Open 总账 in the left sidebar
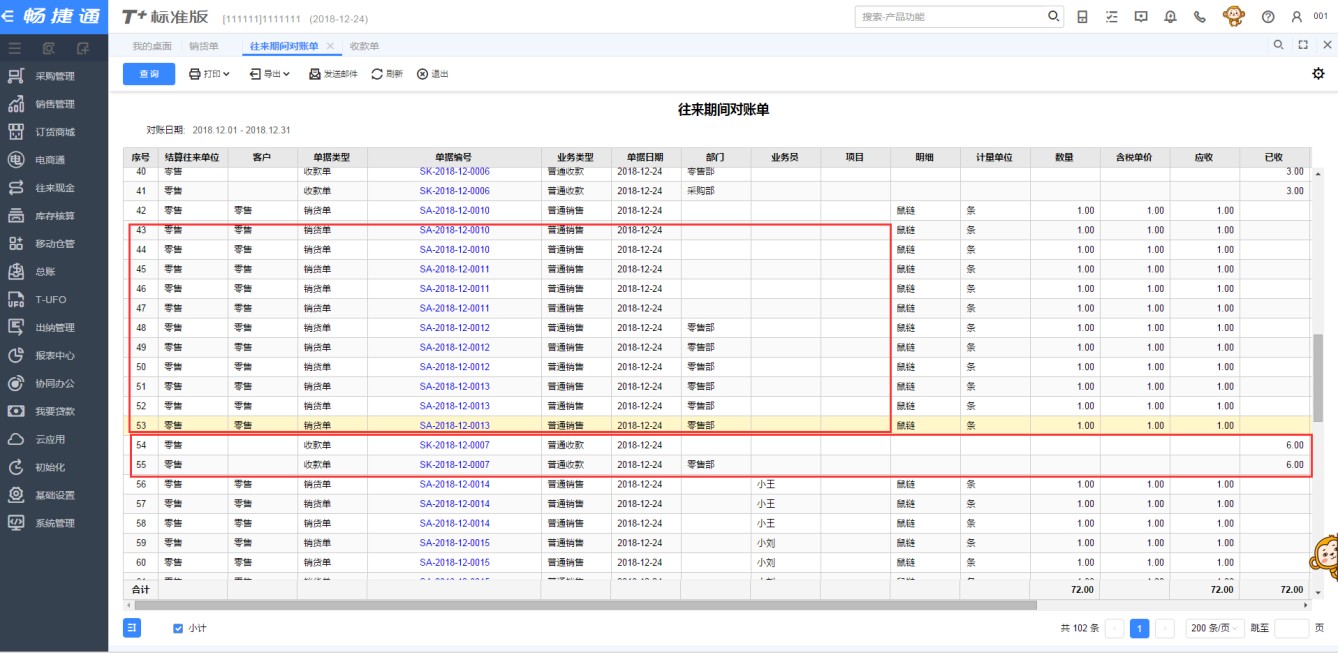The width and height of the screenshot is (1338, 653). point(47,271)
